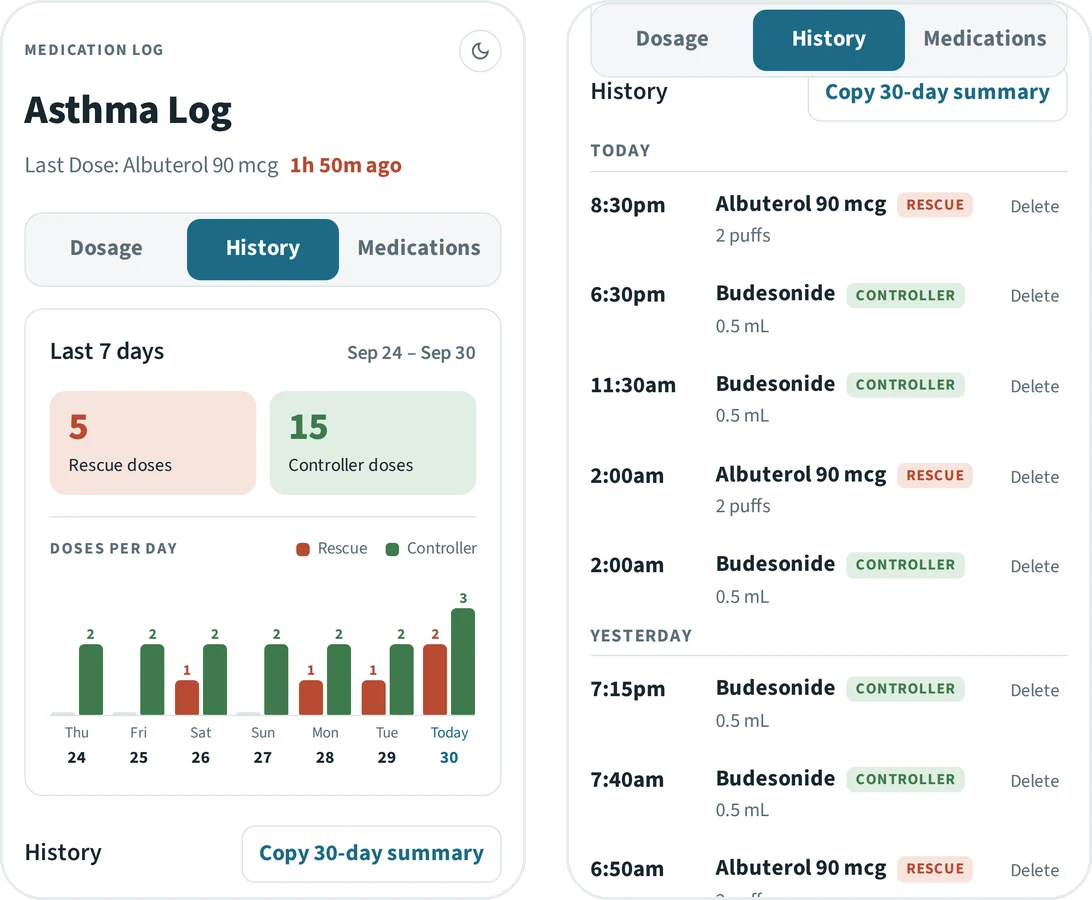Screen dimensions: 1092x900
Task: Click the 'Asthma Log' title
Action: pyautogui.click(x=128, y=111)
